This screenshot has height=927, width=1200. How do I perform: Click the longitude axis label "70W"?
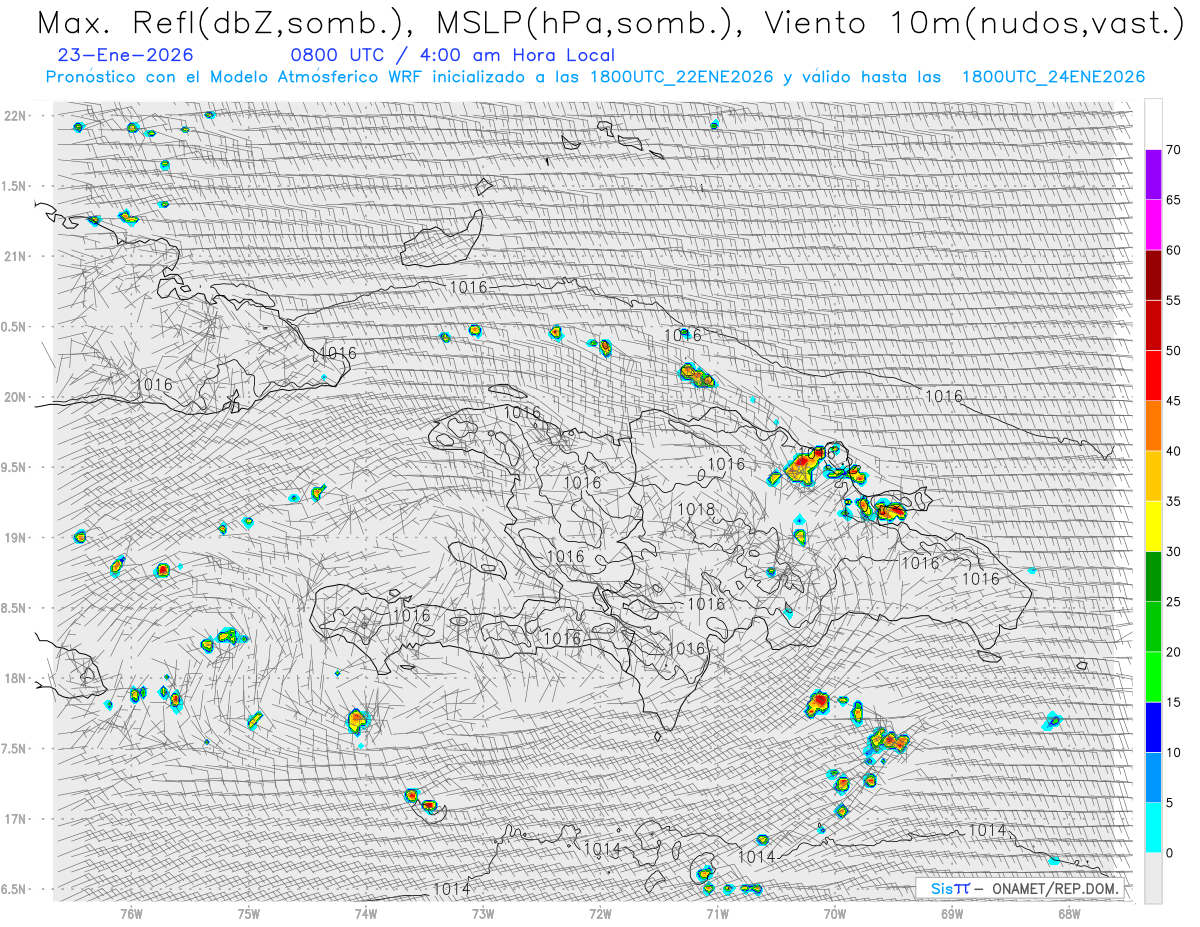[x=835, y=914]
